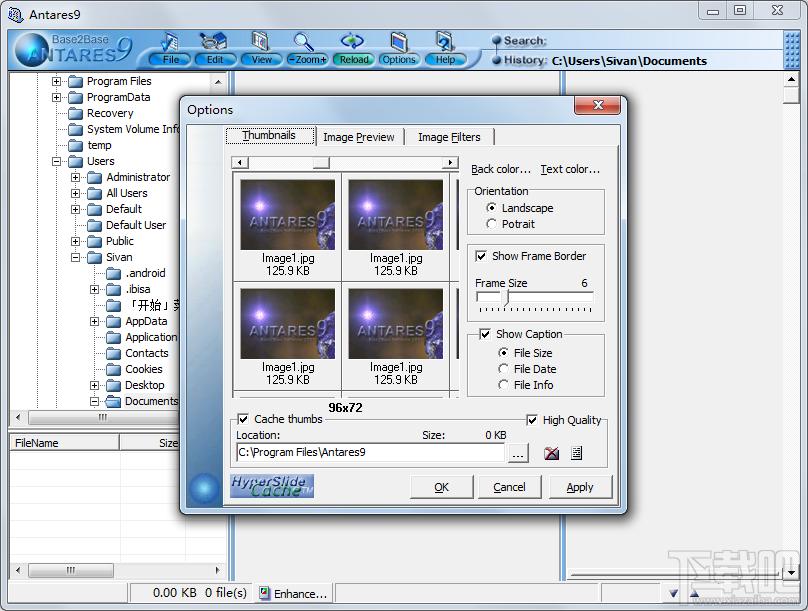Click the blue orb in Options sidebar
Screen dimensions: 808x611
[x=204, y=487]
